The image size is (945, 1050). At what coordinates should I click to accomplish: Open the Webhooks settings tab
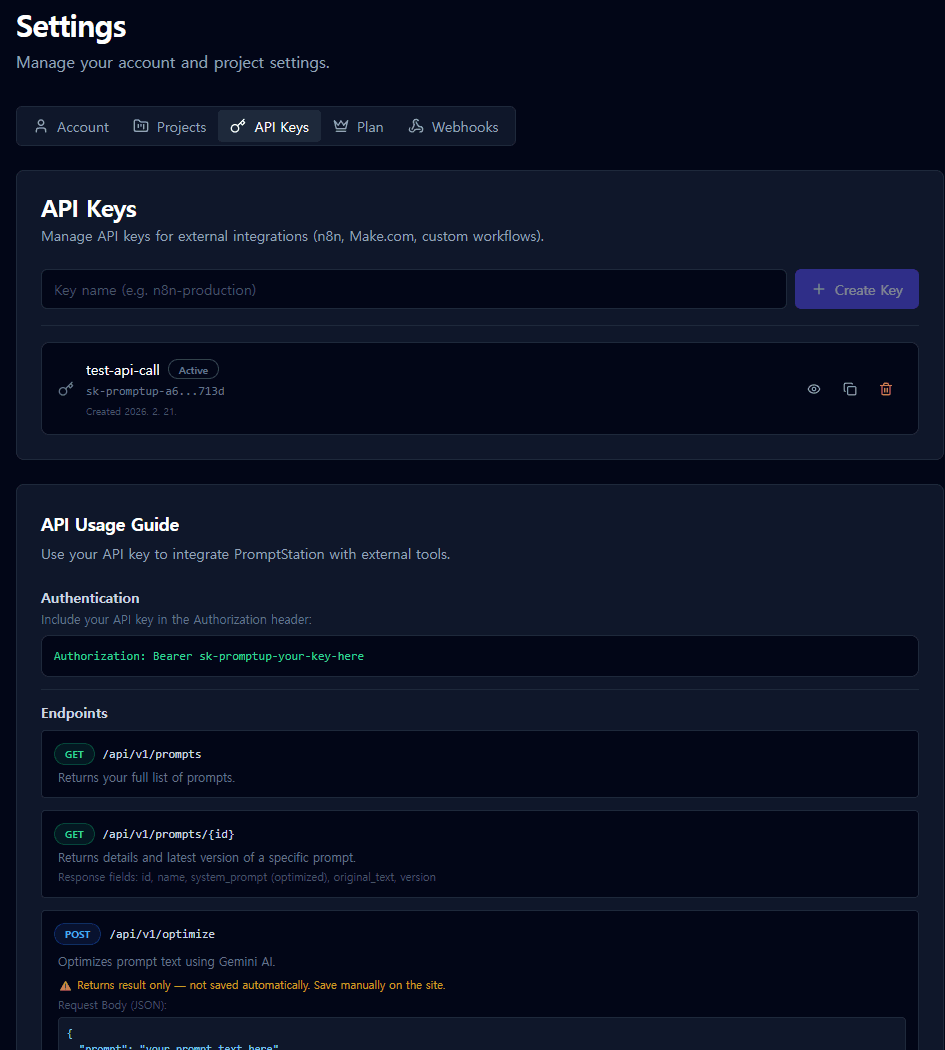coord(453,126)
